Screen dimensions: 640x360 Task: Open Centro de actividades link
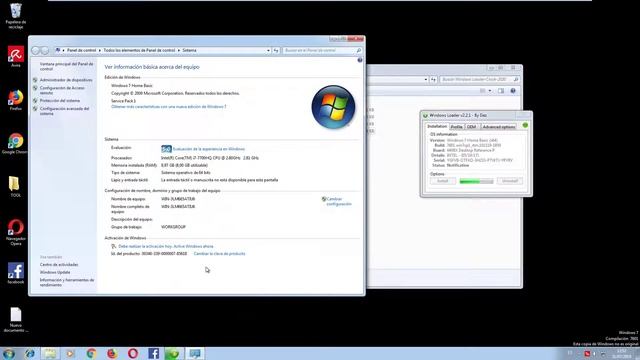tap(59, 264)
